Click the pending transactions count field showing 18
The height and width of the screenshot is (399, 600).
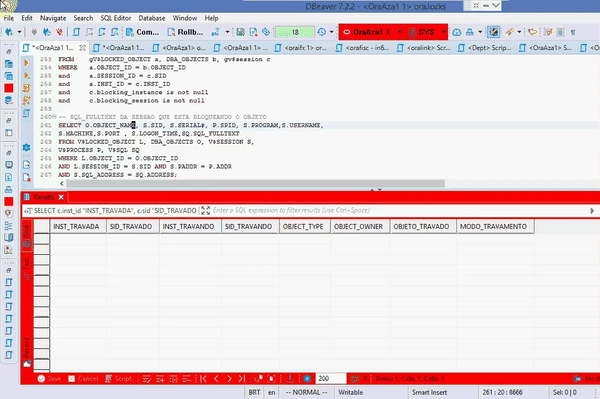tap(295, 32)
